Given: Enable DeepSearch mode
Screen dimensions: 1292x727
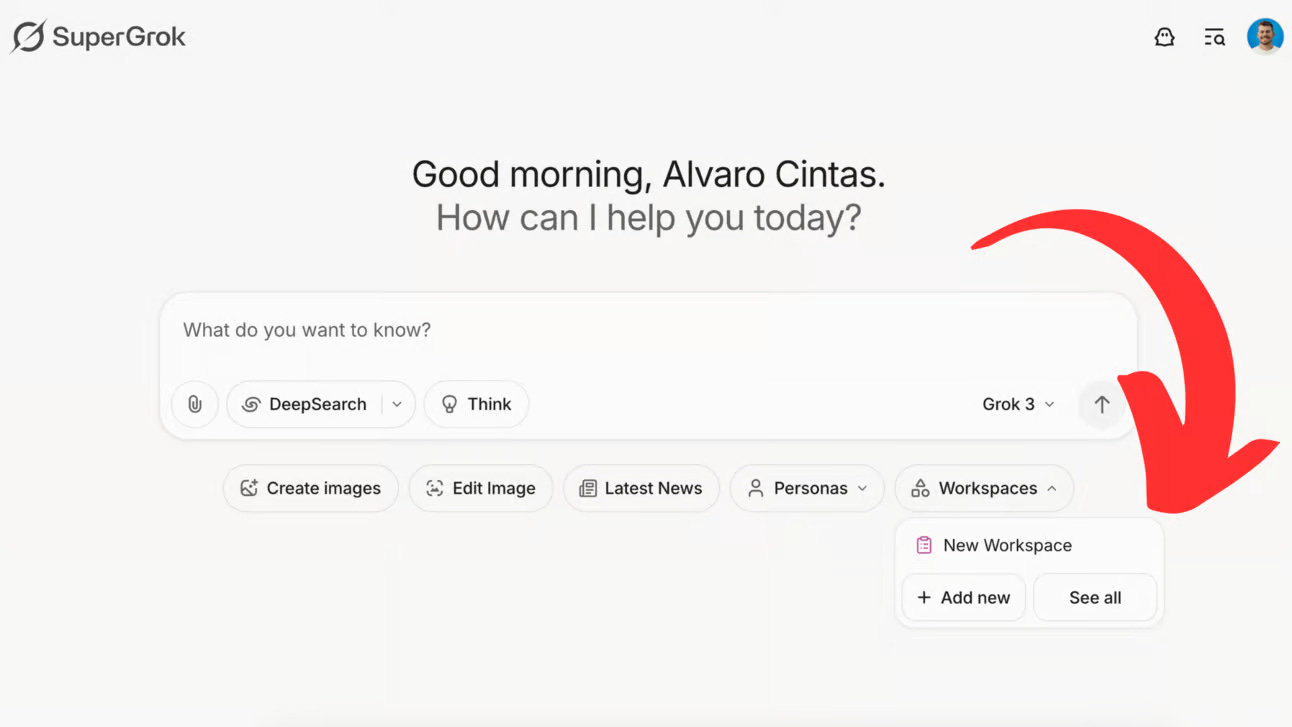Looking at the screenshot, I should click(305, 404).
